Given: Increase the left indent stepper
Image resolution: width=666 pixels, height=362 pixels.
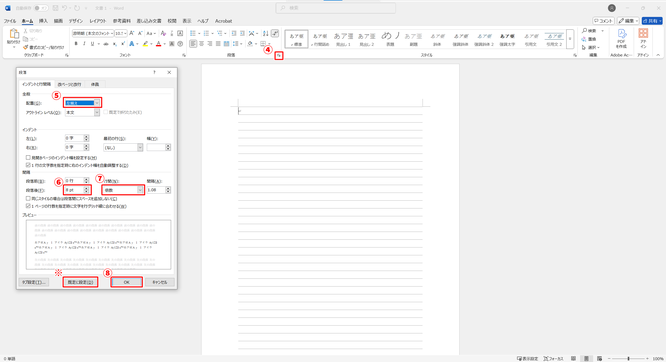Looking at the screenshot, I should [x=86, y=137].
